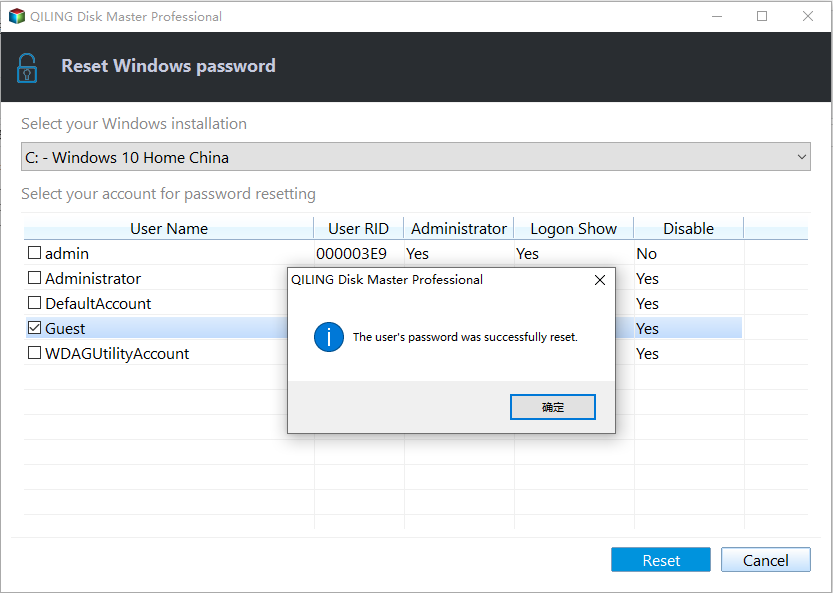Click the main window title bar text

click(x=126, y=16)
